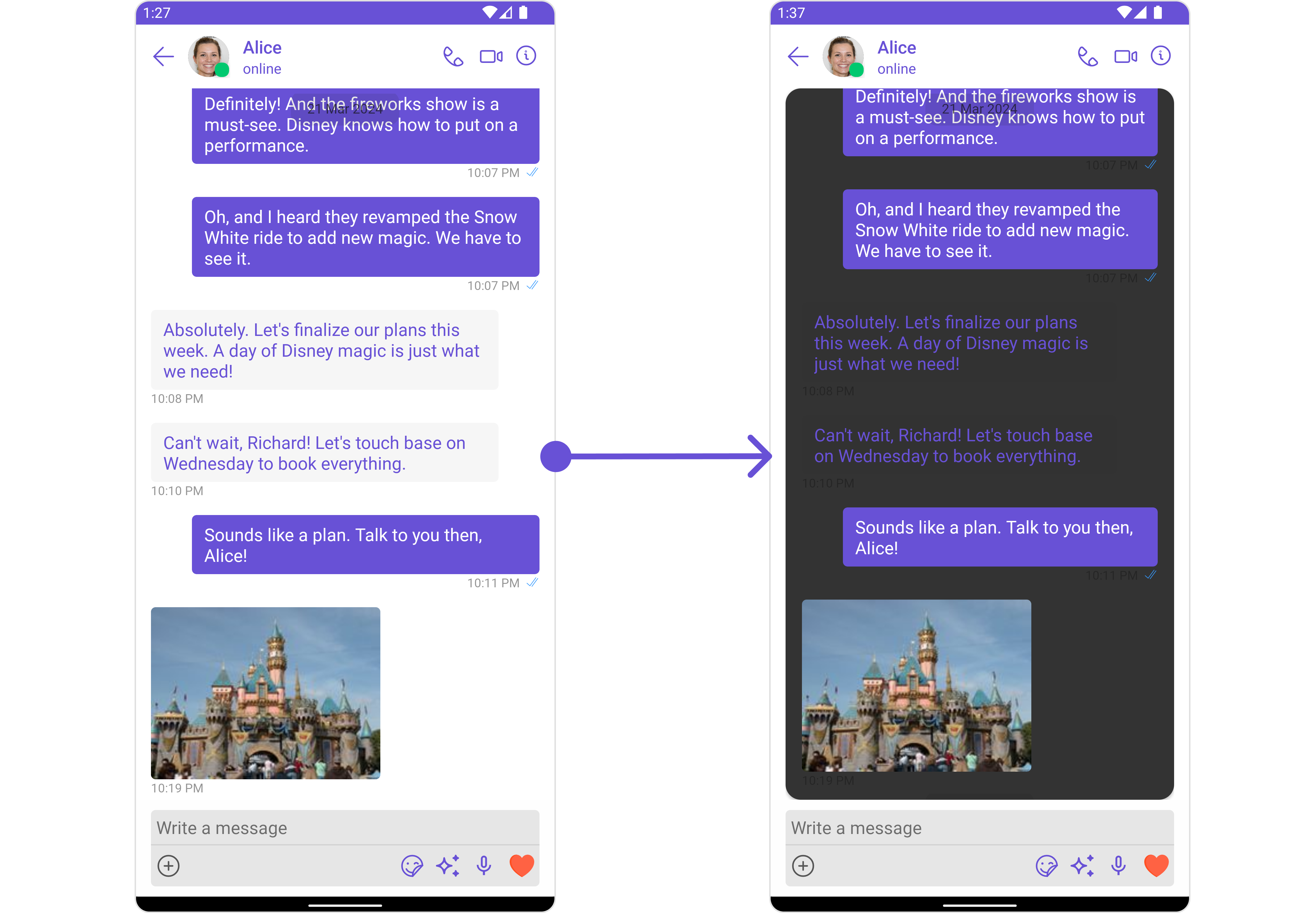Tap battery status icon in right phone
This screenshot has height=913, width=1316.
[x=1158, y=12]
